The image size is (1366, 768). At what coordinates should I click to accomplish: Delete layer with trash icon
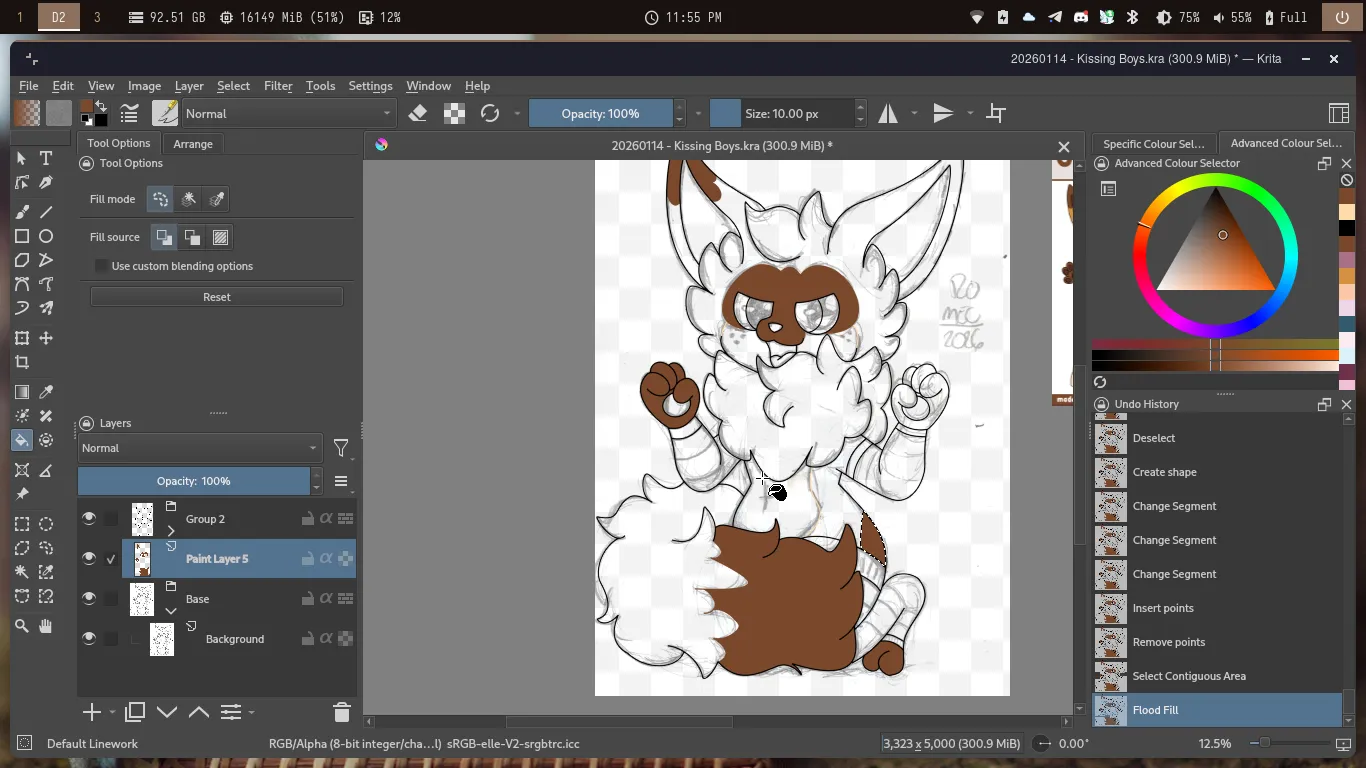(341, 712)
